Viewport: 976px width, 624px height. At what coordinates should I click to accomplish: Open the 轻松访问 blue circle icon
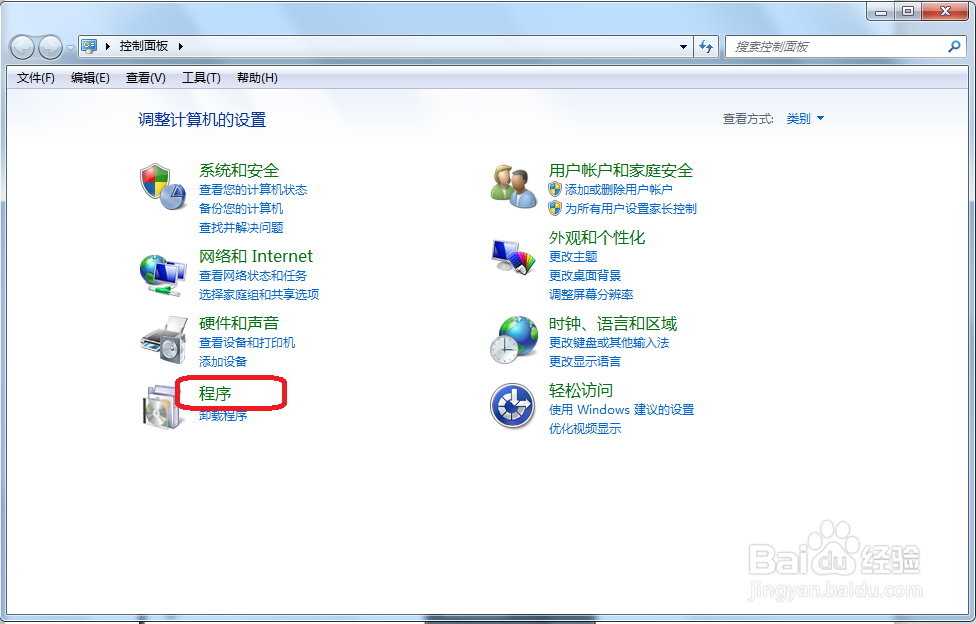(512, 406)
